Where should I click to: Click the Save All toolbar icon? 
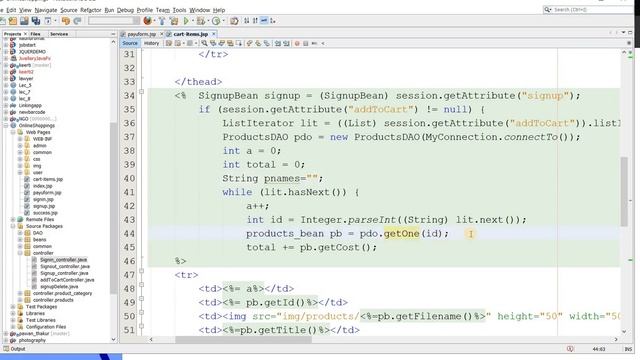point(36,21)
